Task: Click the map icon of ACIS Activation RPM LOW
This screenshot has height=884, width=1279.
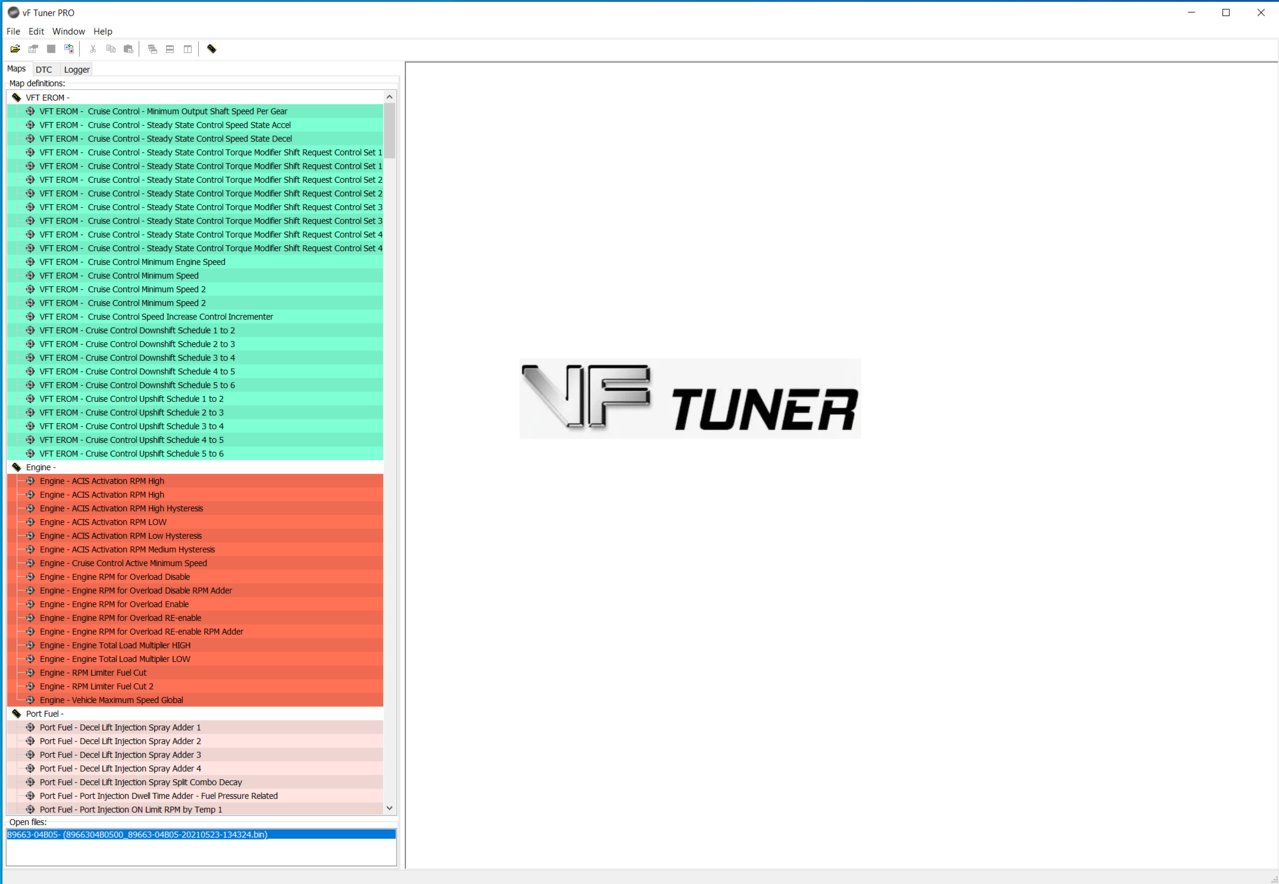Action: [x=30, y=522]
